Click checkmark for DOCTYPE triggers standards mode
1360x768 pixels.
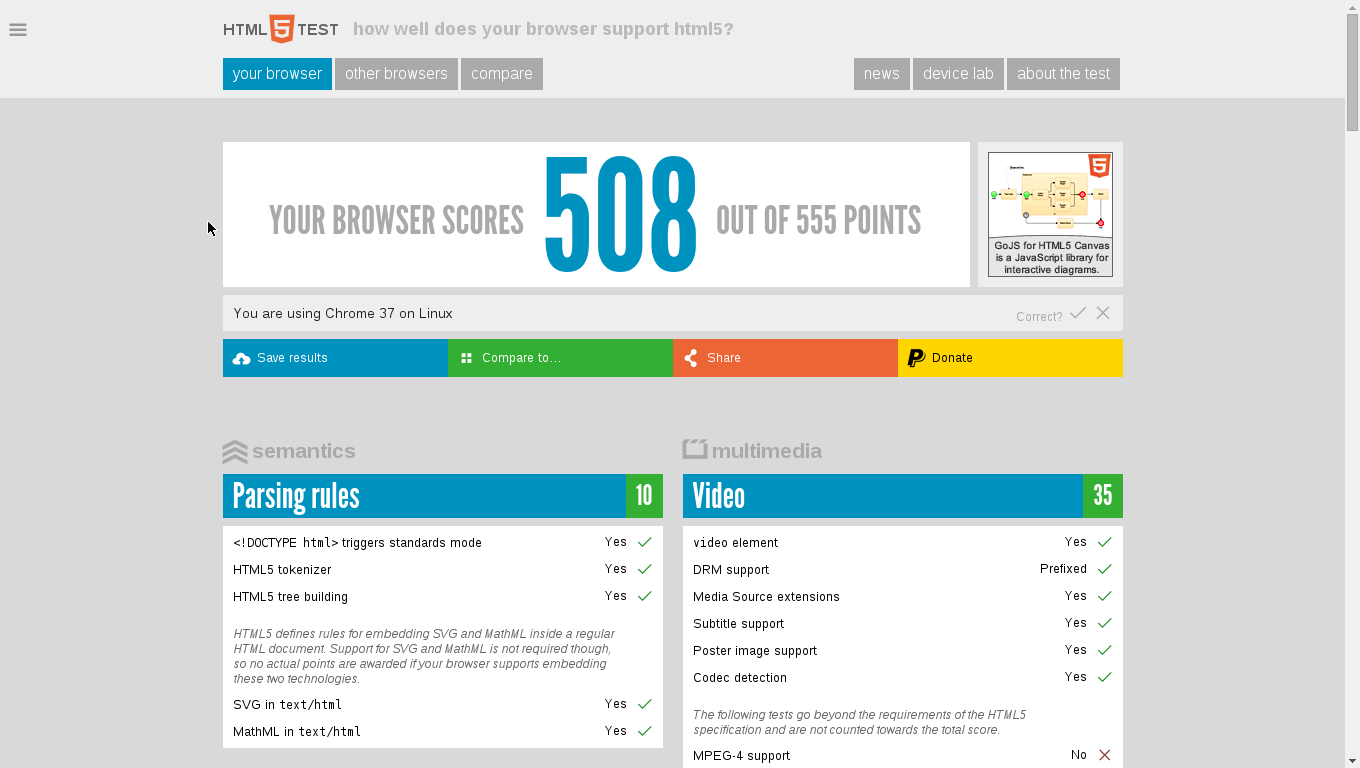tap(645, 542)
